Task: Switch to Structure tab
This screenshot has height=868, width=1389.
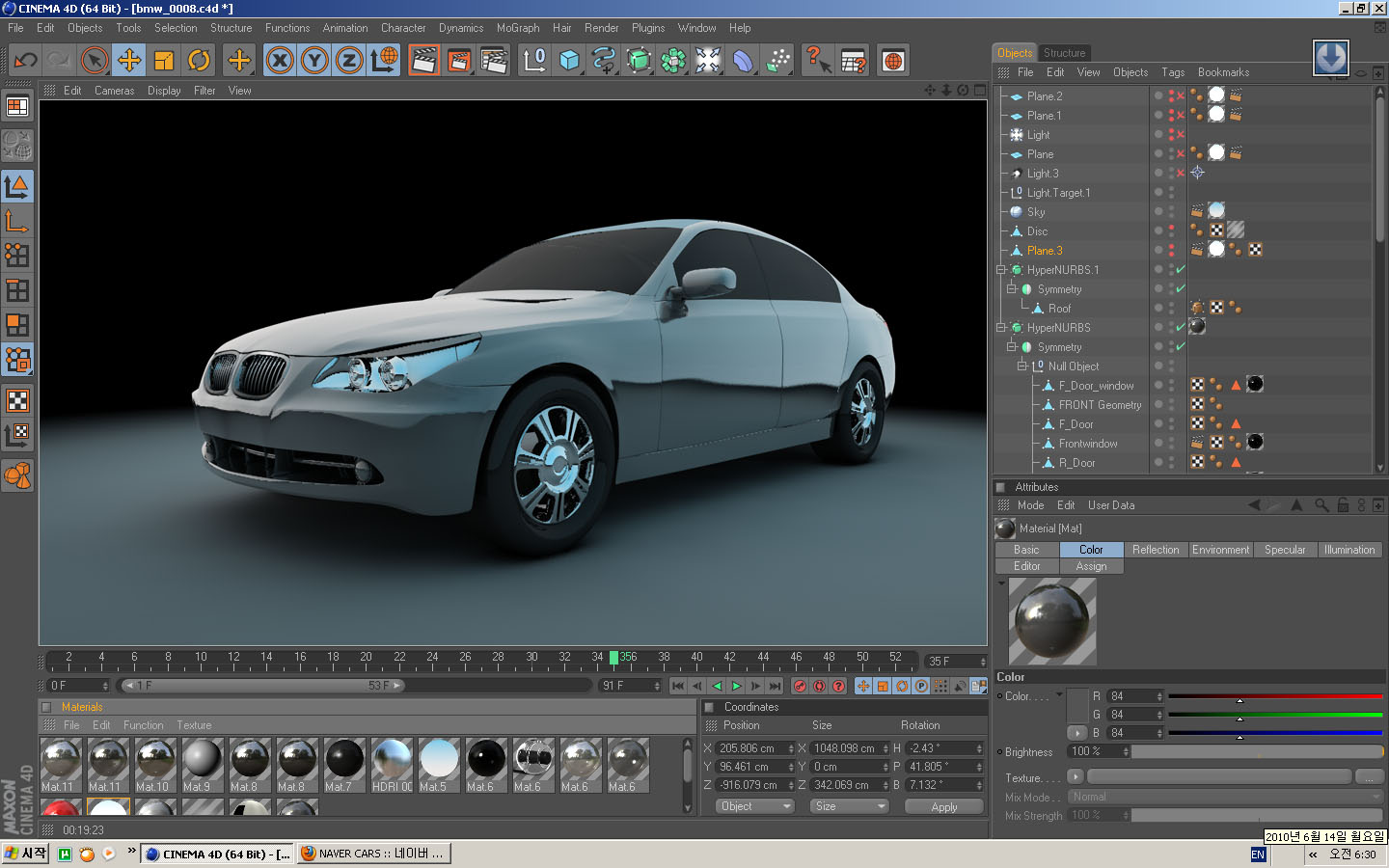Action: (x=1064, y=53)
